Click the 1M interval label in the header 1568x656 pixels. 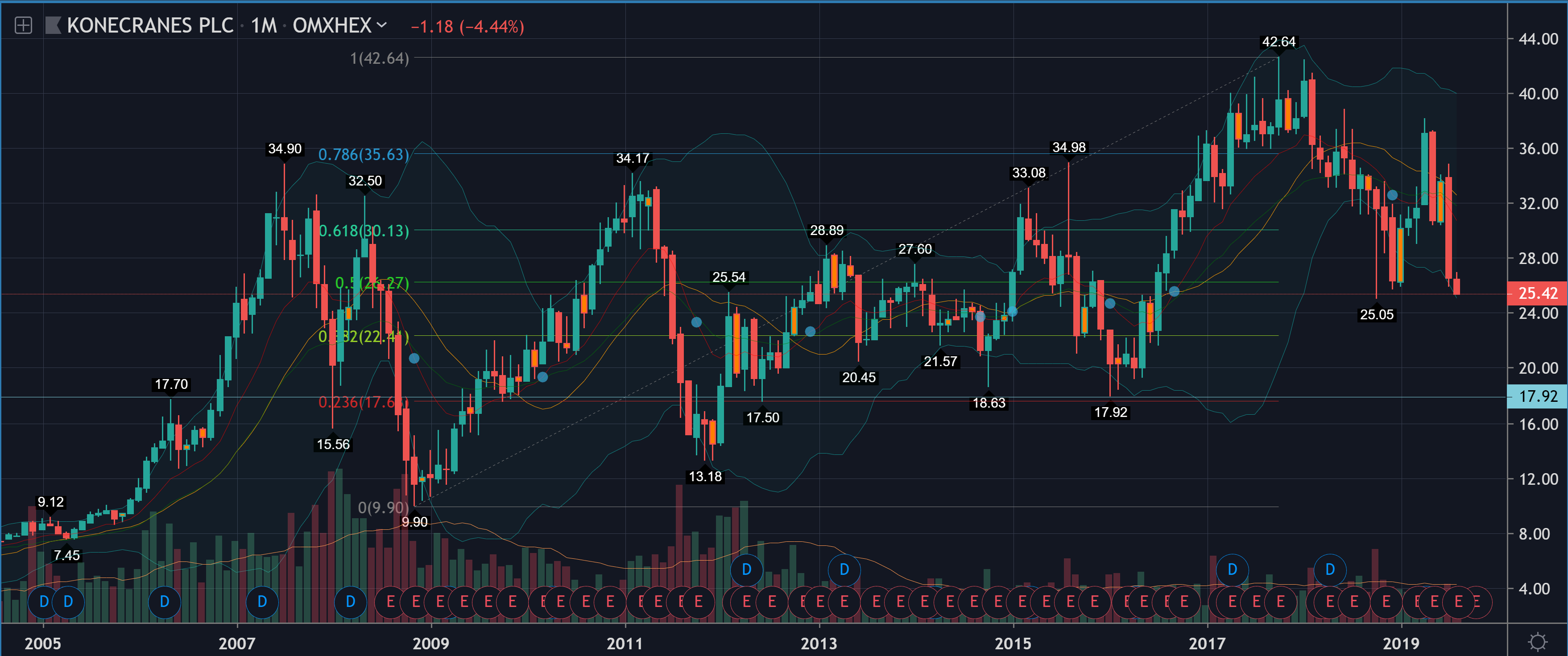[x=264, y=25]
